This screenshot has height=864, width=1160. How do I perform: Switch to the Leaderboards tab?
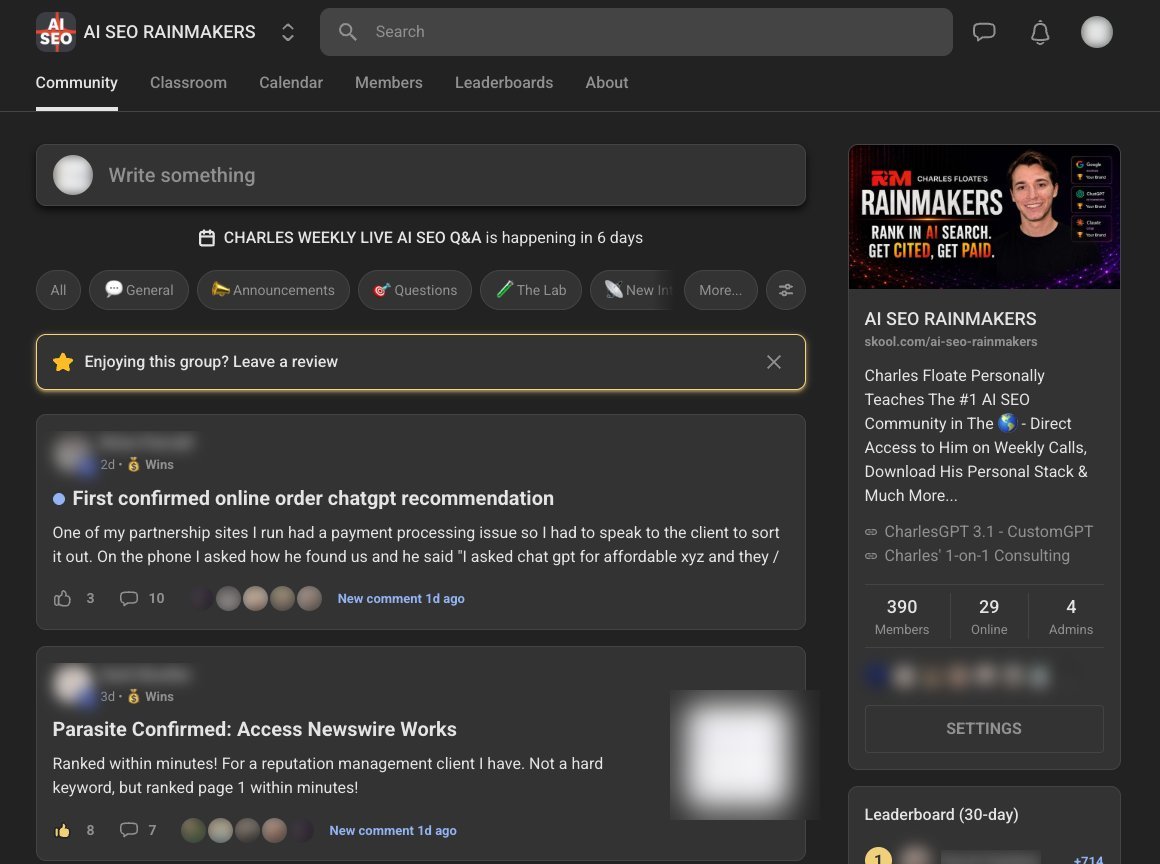point(504,83)
